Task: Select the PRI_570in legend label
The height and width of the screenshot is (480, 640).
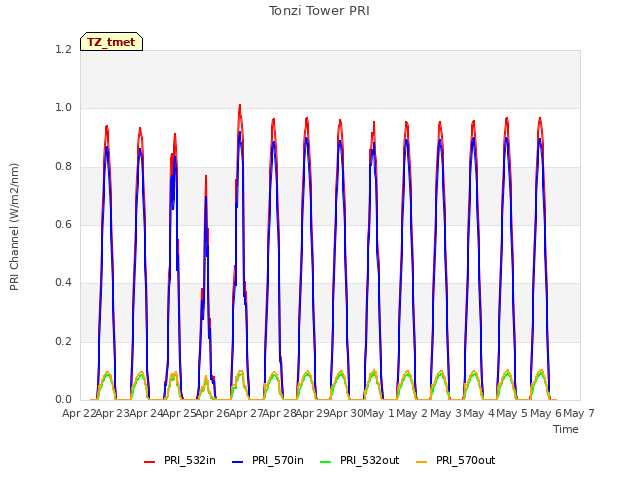Action: [278, 460]
